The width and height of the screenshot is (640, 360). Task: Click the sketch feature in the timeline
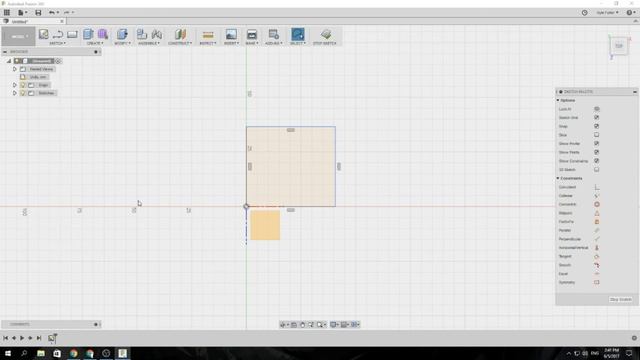[52, 338]
